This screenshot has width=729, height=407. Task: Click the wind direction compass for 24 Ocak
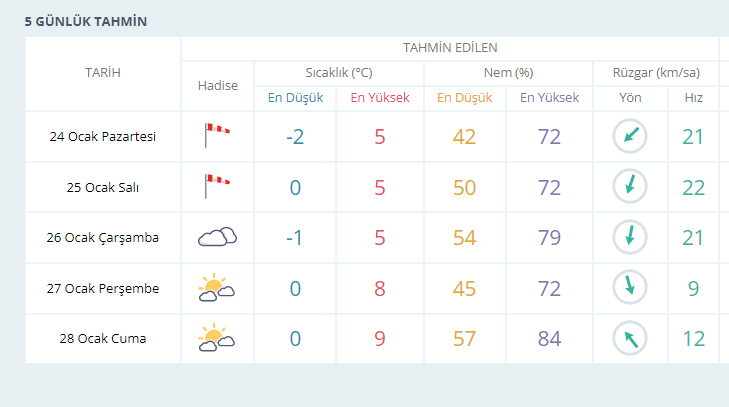(630, 136)
